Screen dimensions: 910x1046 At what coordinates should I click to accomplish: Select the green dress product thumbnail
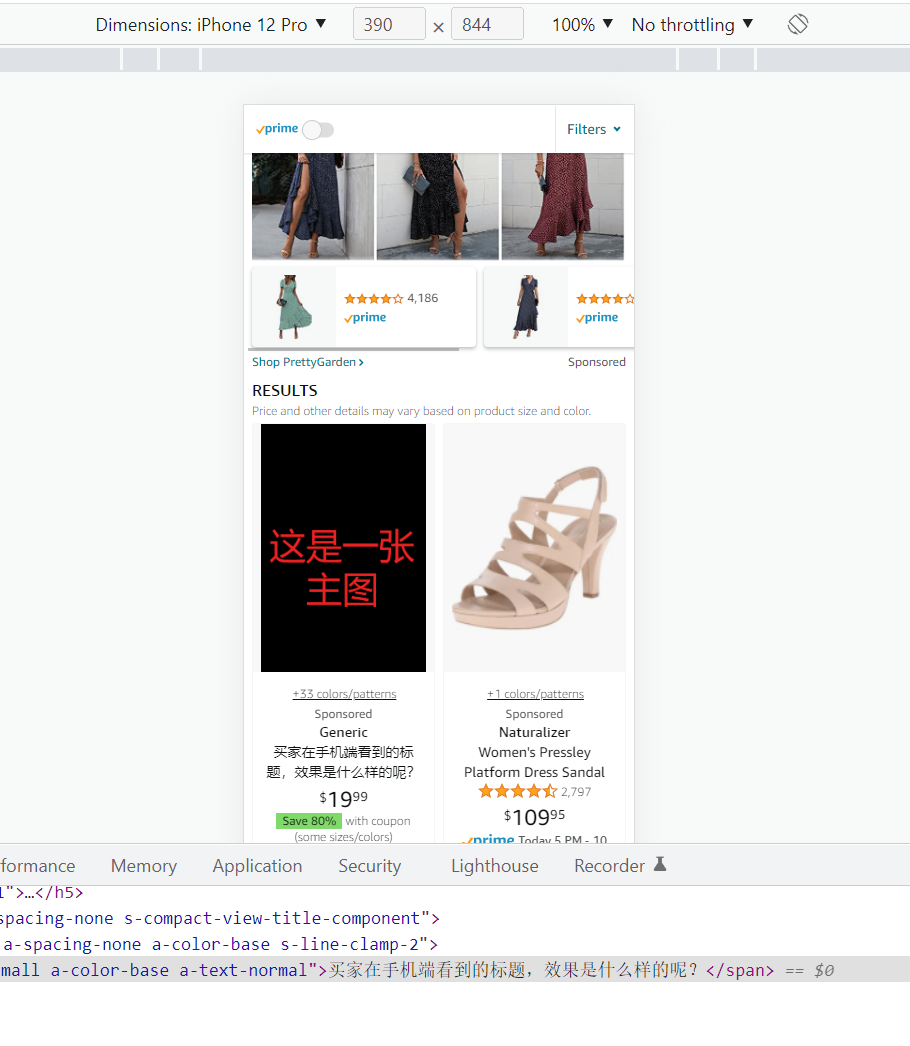point(294,307)
